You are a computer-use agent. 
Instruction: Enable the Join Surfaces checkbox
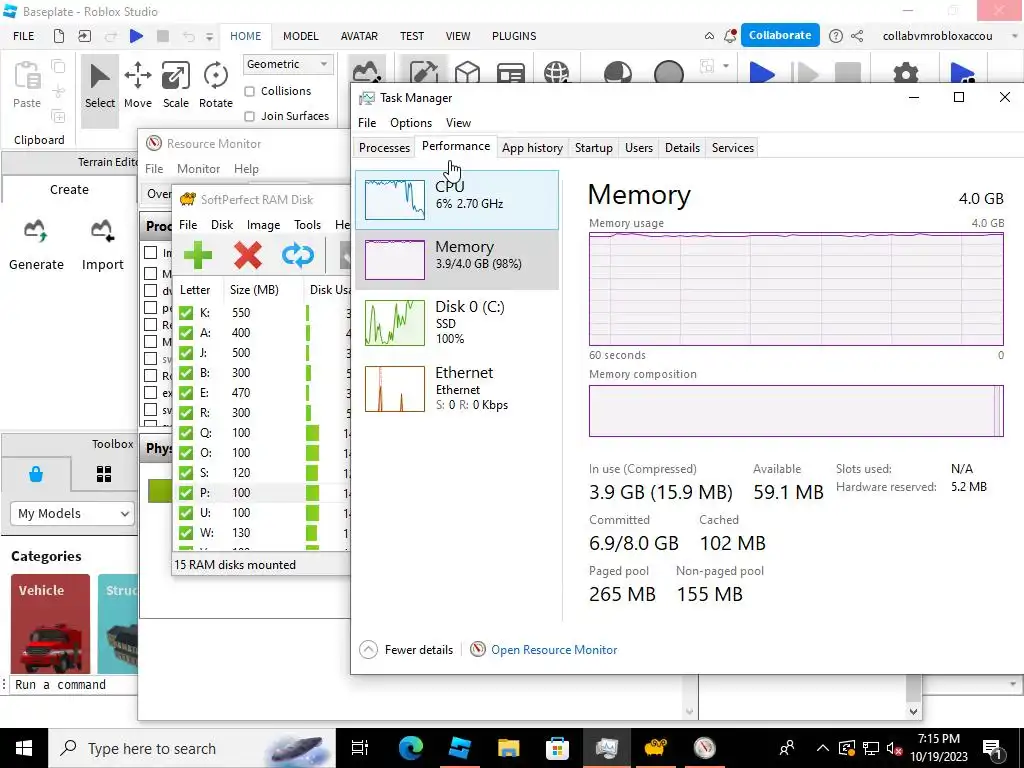pyautogui.click(x=249, y=116)
